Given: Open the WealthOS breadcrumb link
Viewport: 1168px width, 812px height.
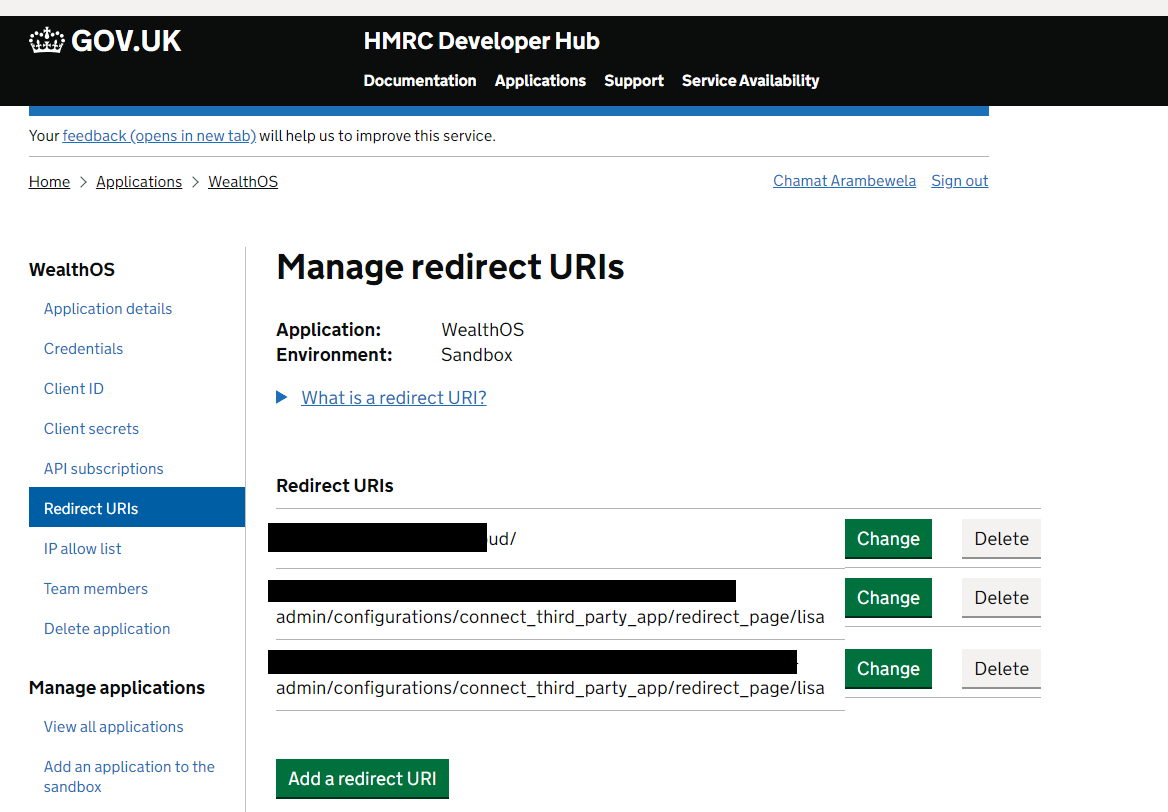Looking at the screenshot, I should pyautogui.click(x=243, y=182).
